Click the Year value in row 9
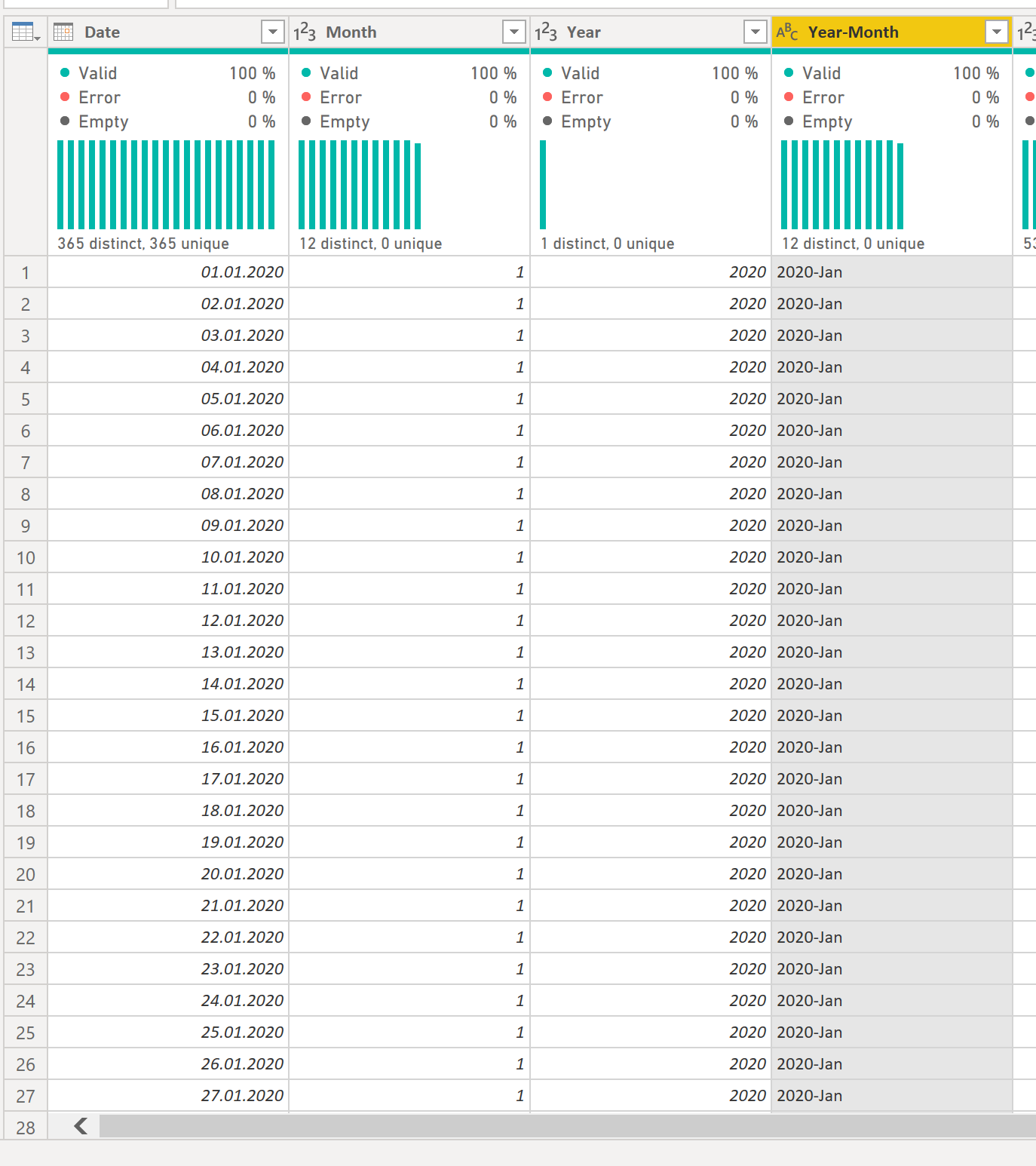This screenshot has height=1166, width=1036. point(651,526)
